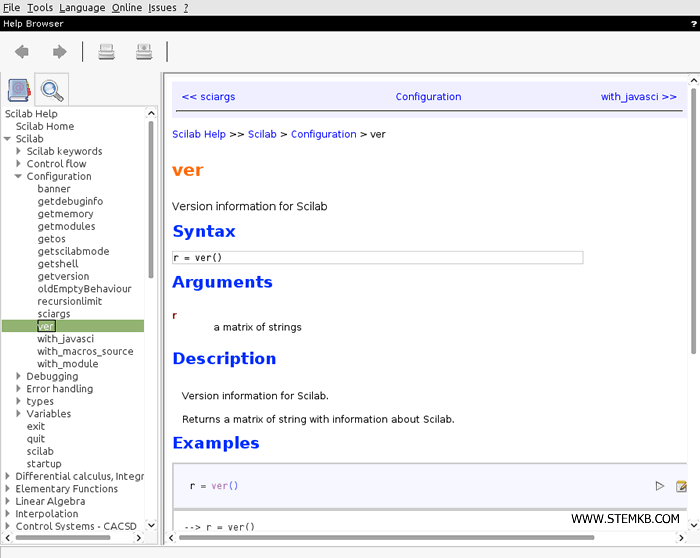The width and height of the screenshot is (700, 558).
Task: Click the r = ver() syntax box
Action: [377, 258]
